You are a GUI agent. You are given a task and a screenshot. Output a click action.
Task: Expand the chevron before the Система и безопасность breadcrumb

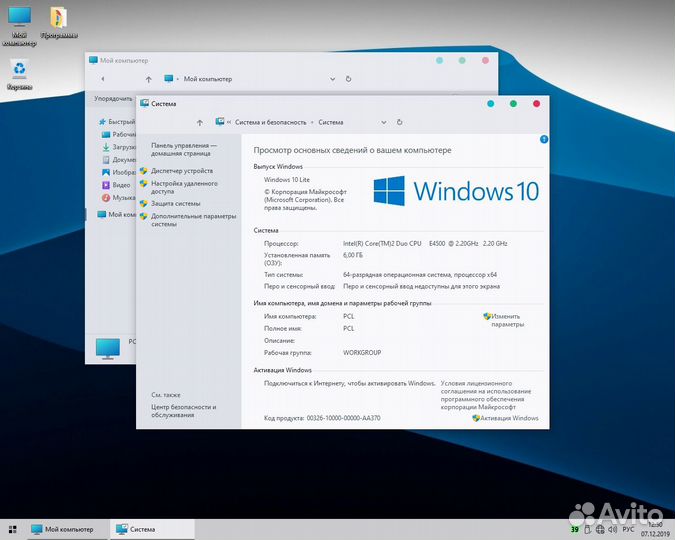[x=229, y=123]
